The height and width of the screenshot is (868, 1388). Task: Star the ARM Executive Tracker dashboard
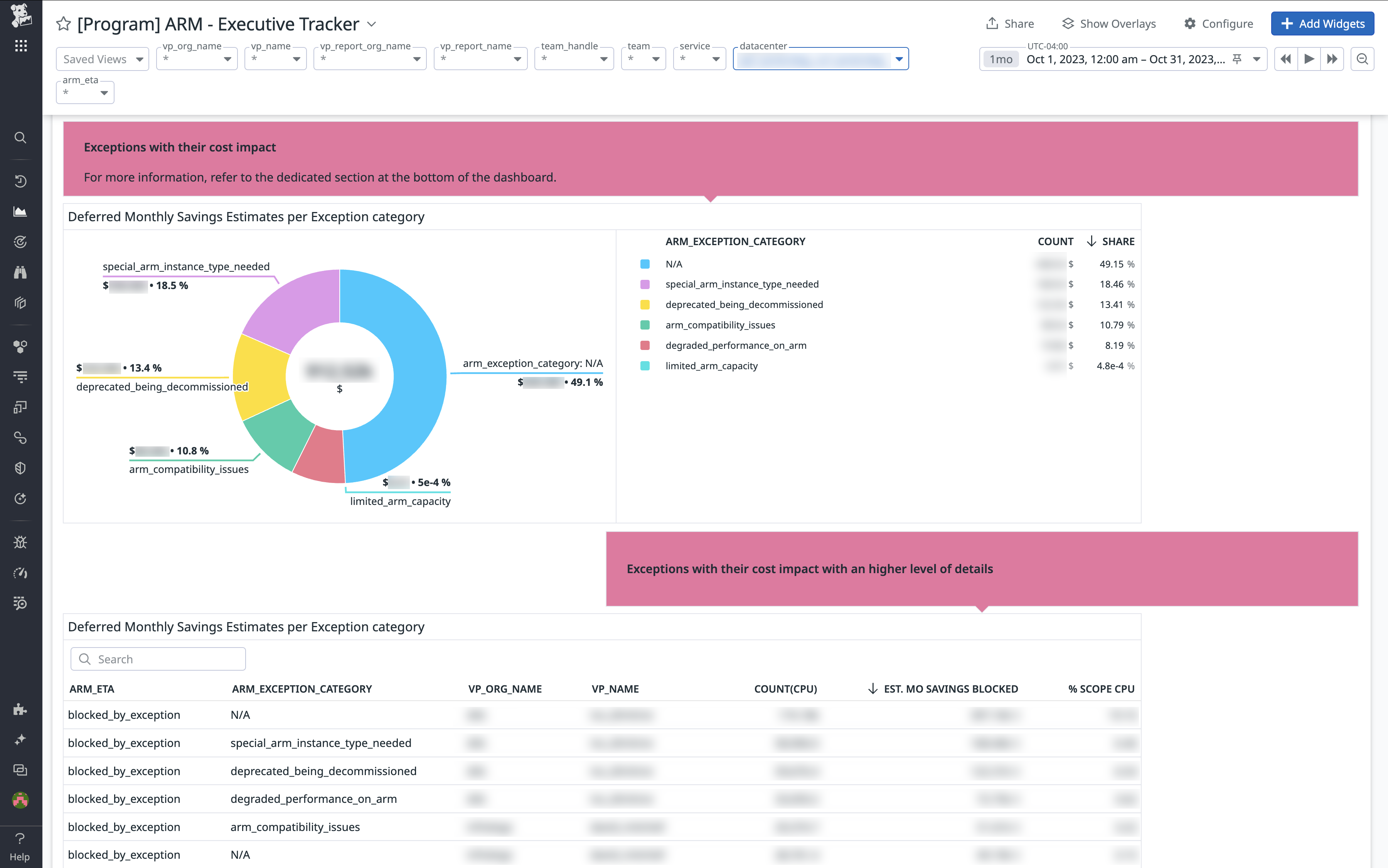[x=63, y=24]
